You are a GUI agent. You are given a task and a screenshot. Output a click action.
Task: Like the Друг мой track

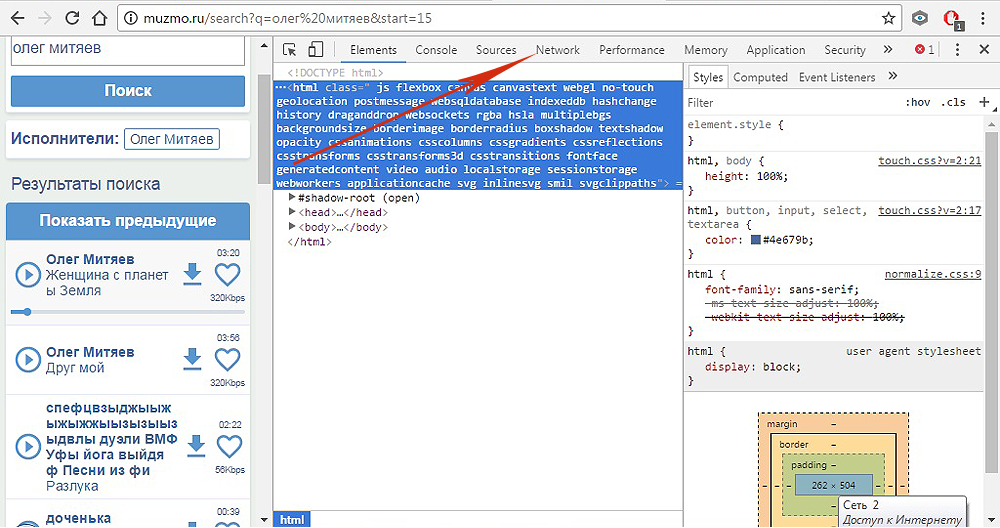[228, 360]
